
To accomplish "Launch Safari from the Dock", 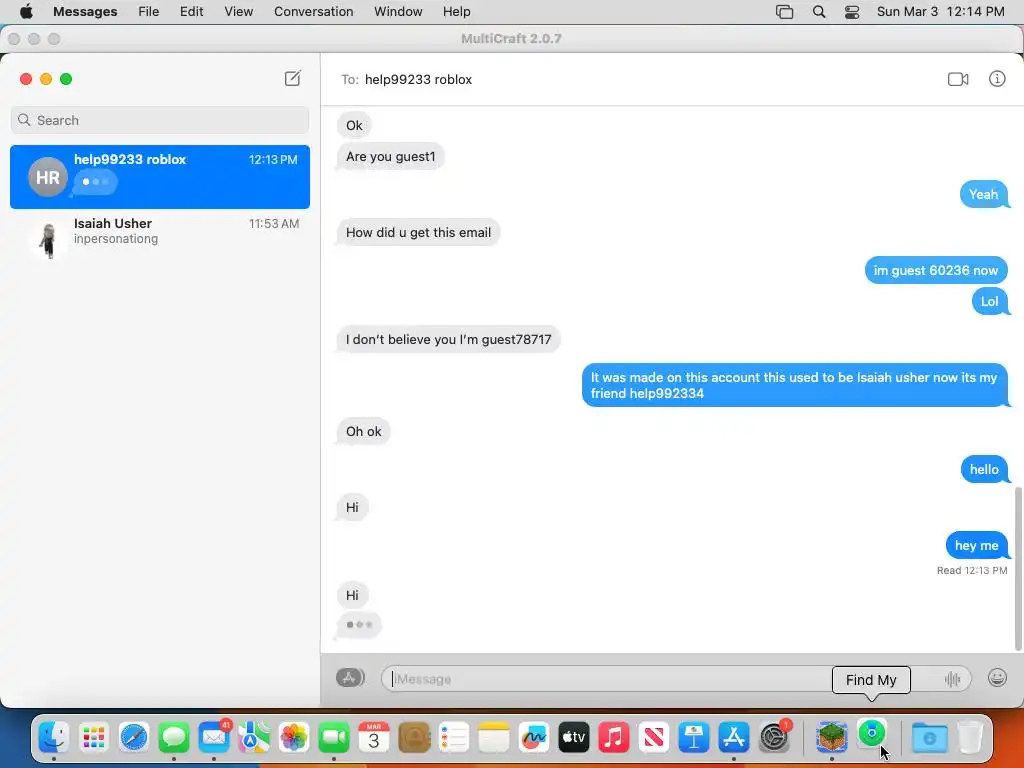I will (x=134, y=738).
